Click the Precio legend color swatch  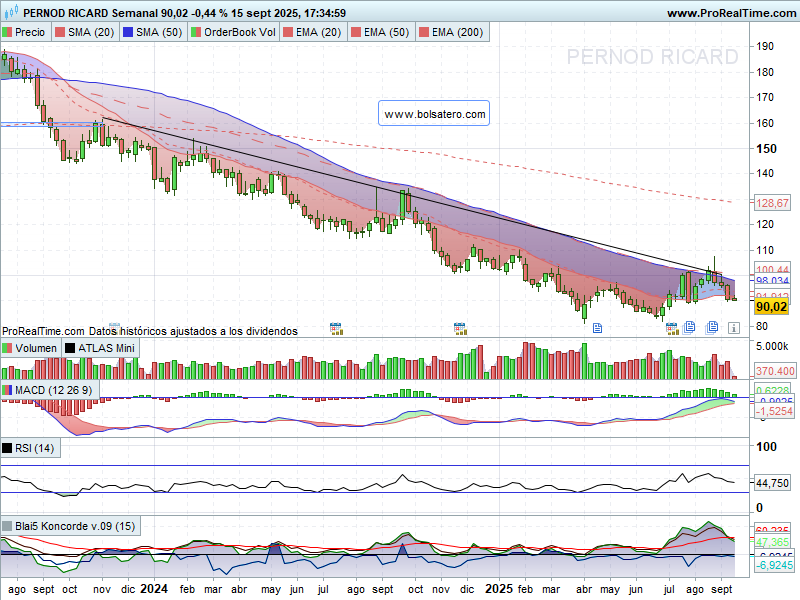7,32
